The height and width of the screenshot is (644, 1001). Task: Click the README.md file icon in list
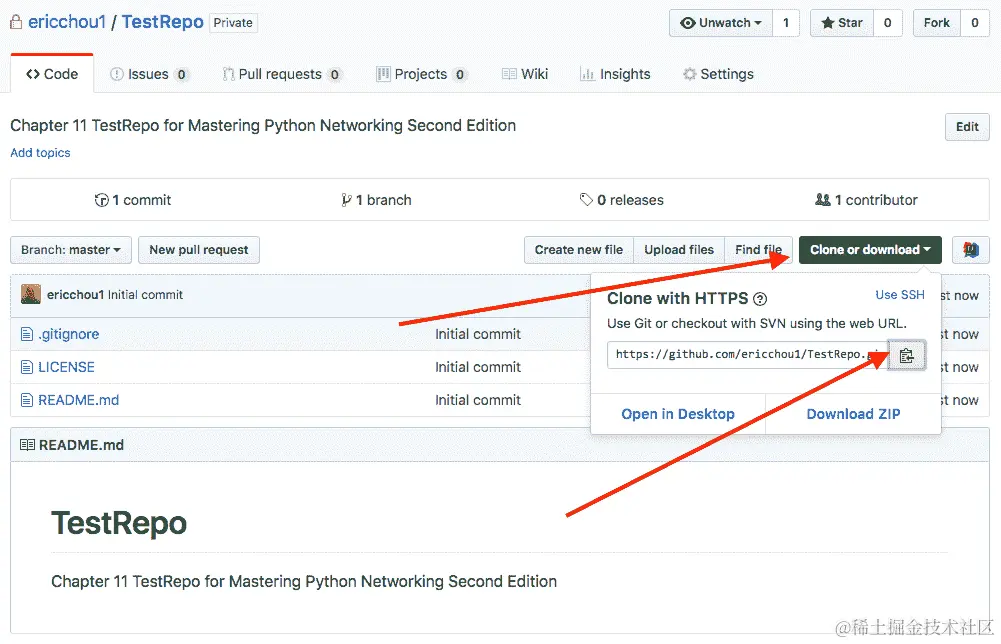point(27,400)
